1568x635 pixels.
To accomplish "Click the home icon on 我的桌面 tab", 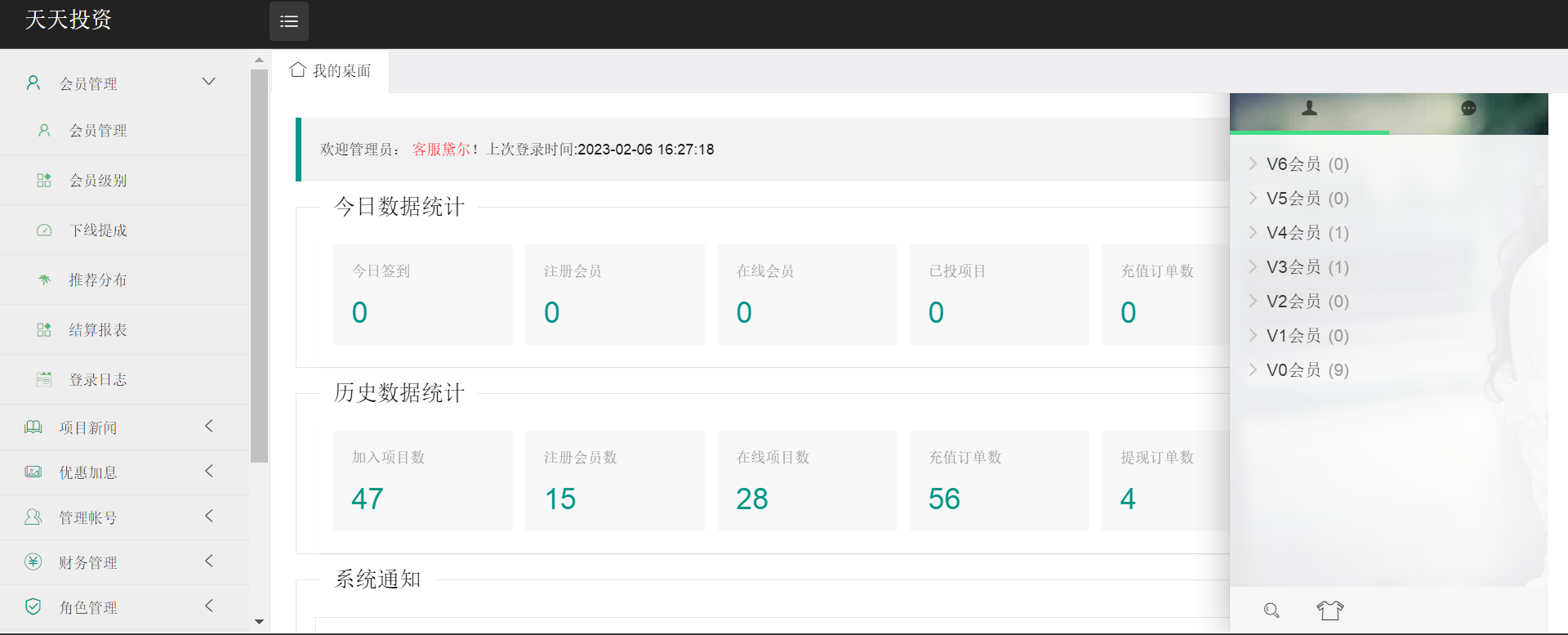I will pos(298,69).
